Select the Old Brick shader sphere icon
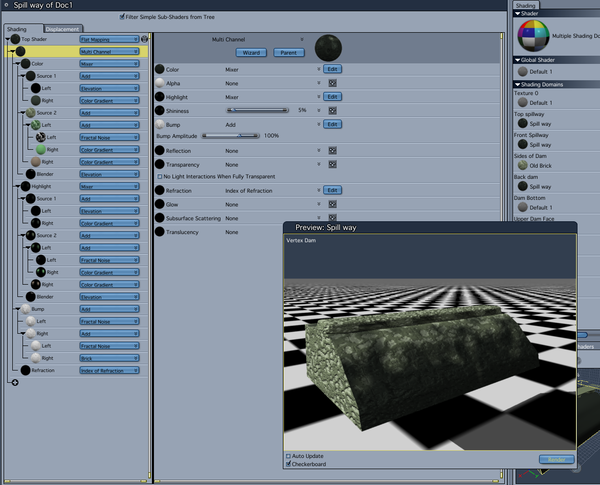Screen dimensions: 600x485 point(522,165)
